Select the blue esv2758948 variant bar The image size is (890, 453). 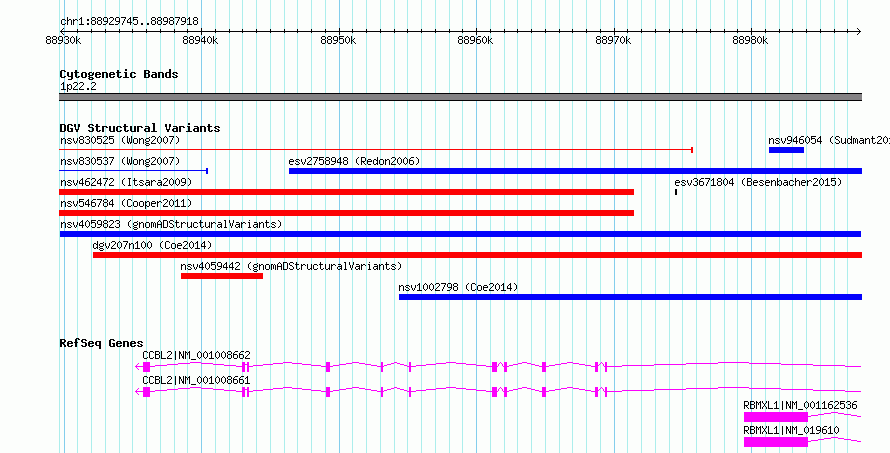click(x=575, y=171)
